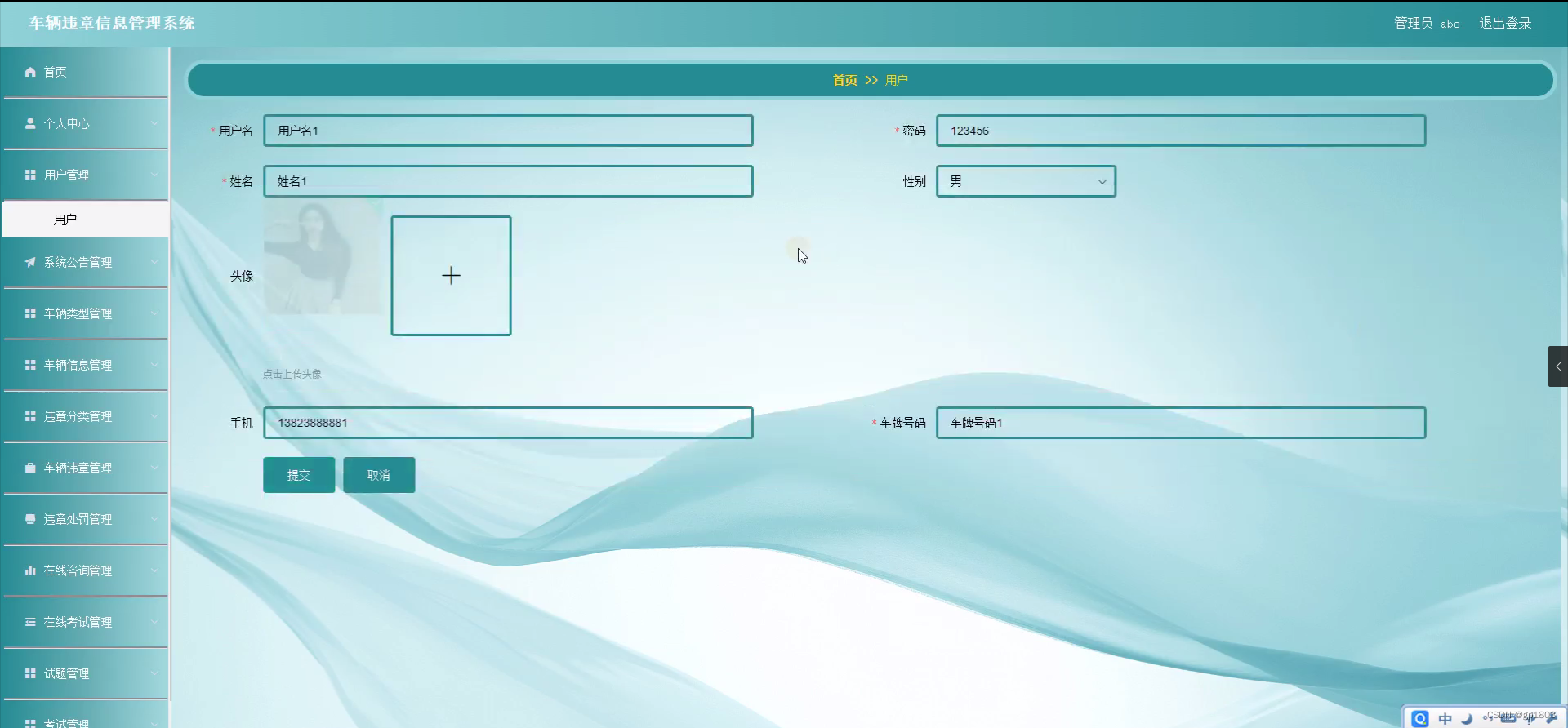Collapse the 用户管理 menu chevron
The height and width of the screenshot is (728, 1568).
(x=154, y=175)
